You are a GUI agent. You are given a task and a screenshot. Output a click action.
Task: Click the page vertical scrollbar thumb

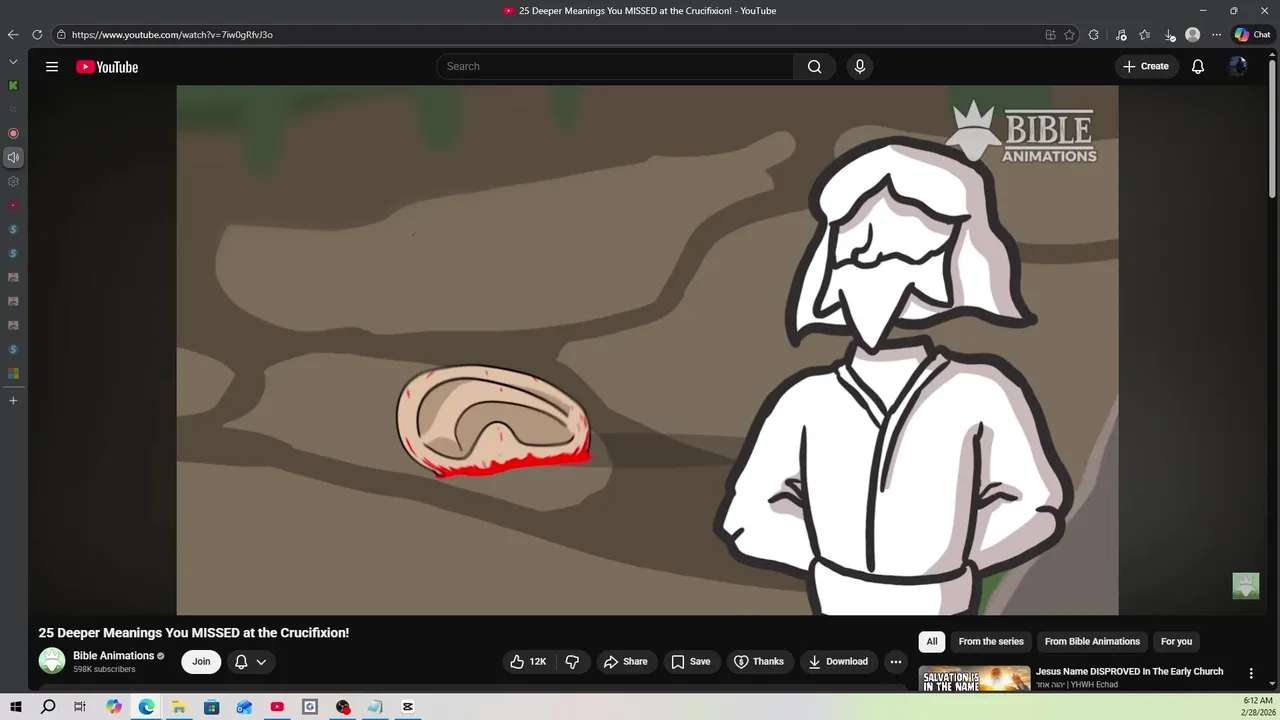(x=1272, y=130)
